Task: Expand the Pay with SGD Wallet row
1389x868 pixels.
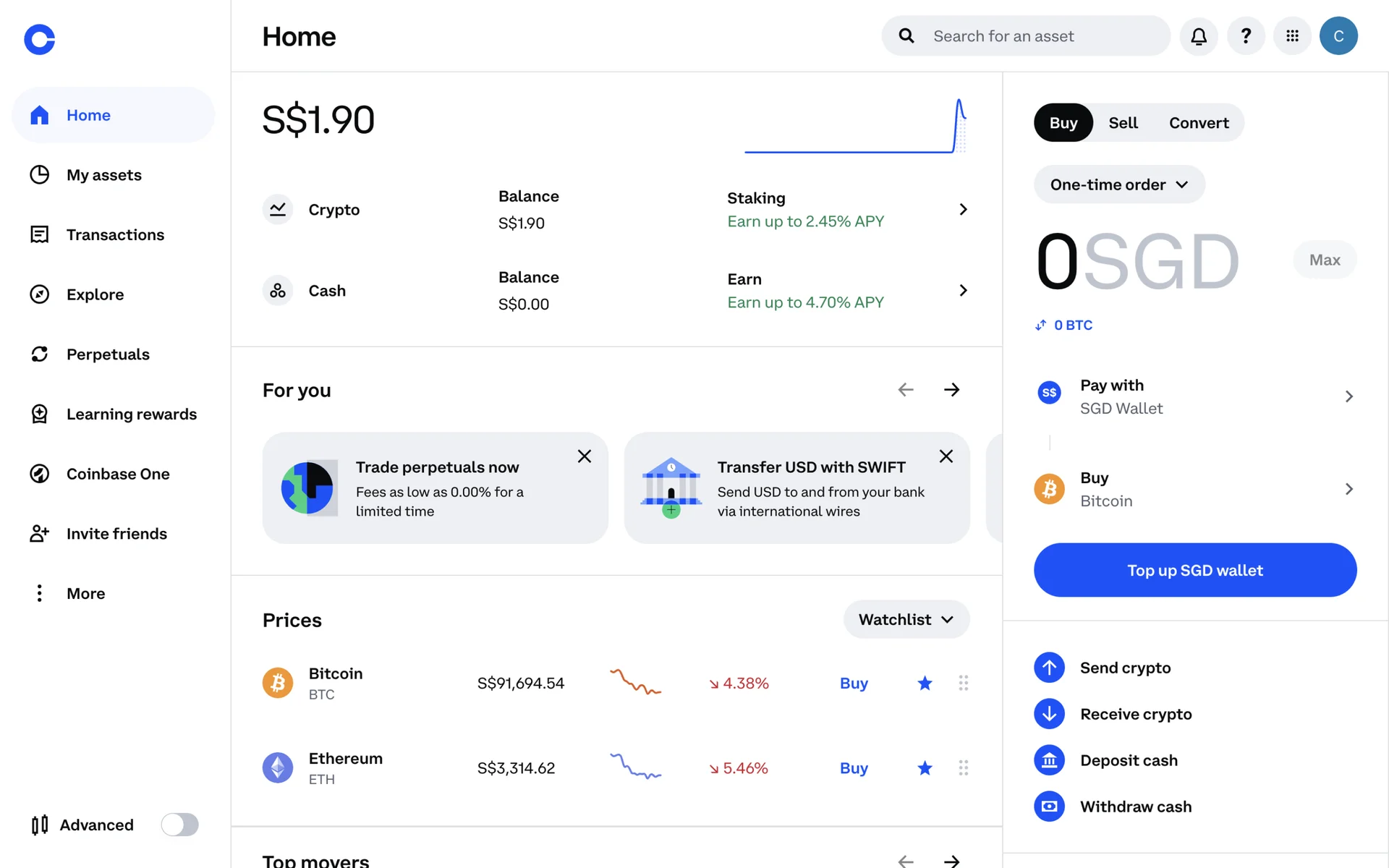Action: (1194, 396)
